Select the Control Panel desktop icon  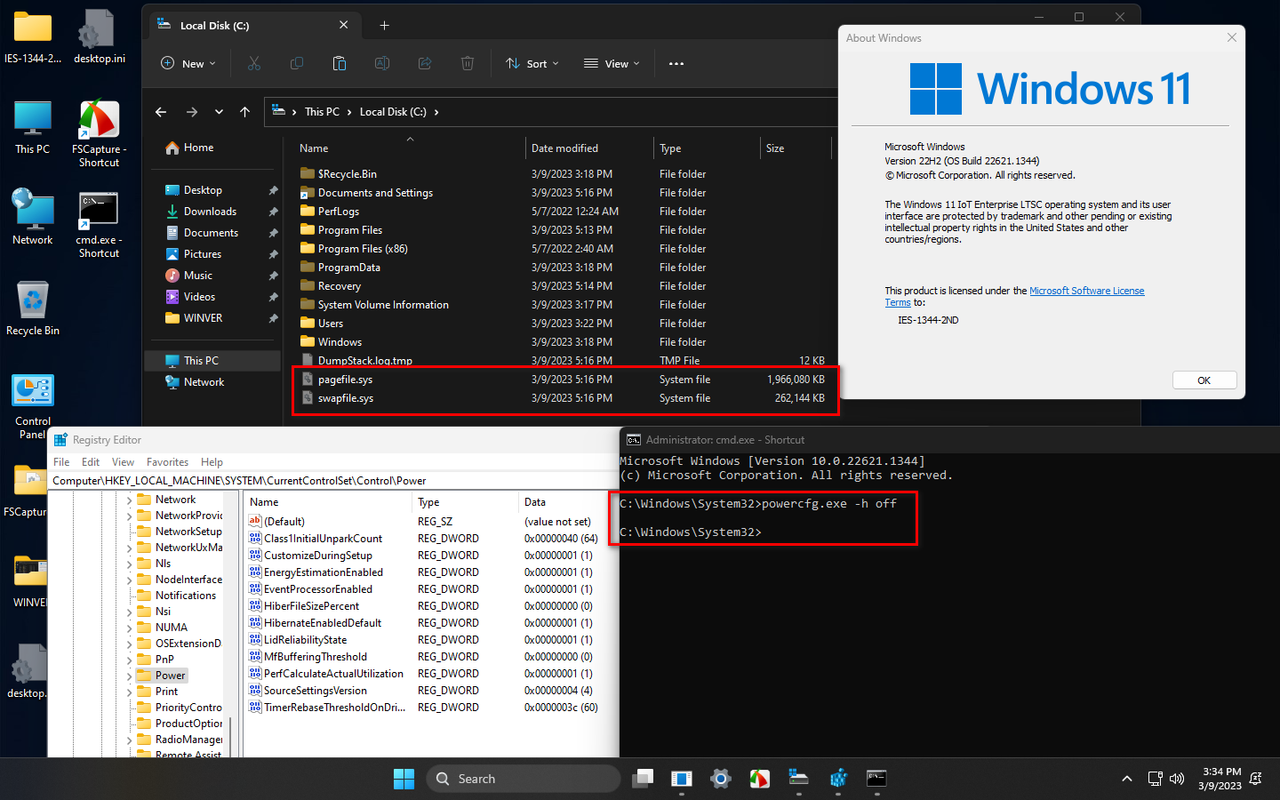click(32, 407)
